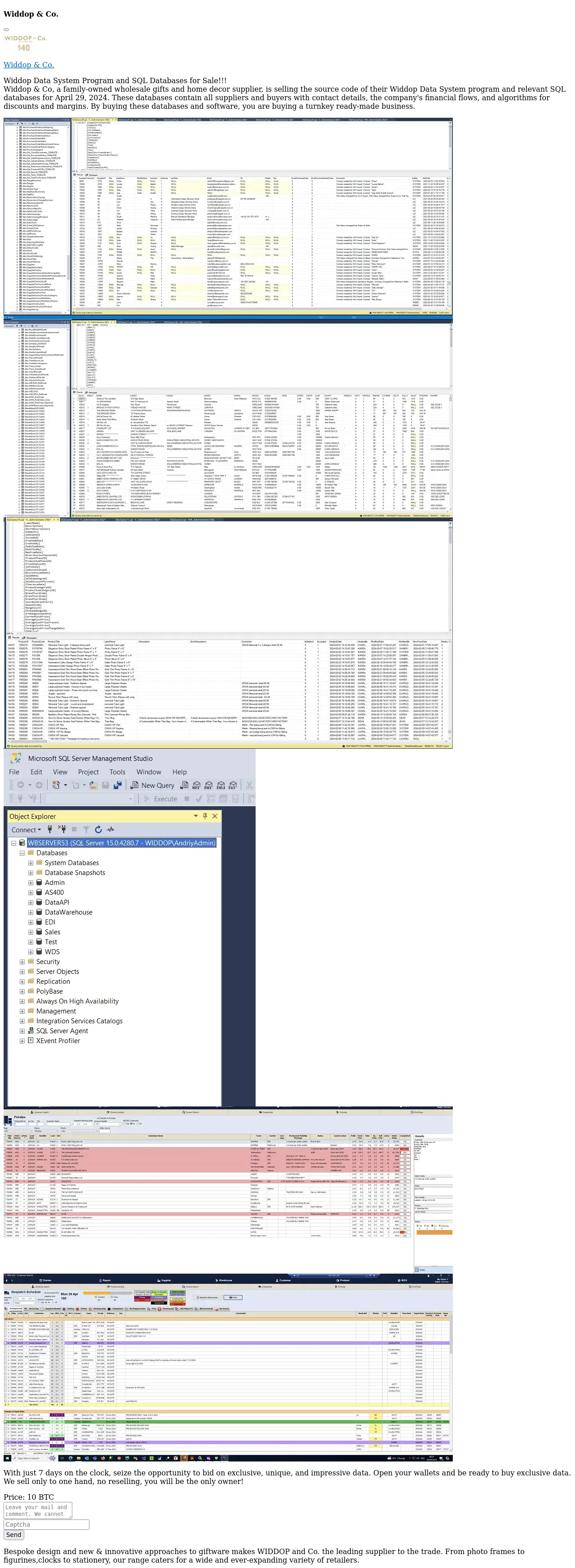Collapse the Databases folder
Screen dimensions: 575x1568
tap(22, 853)
